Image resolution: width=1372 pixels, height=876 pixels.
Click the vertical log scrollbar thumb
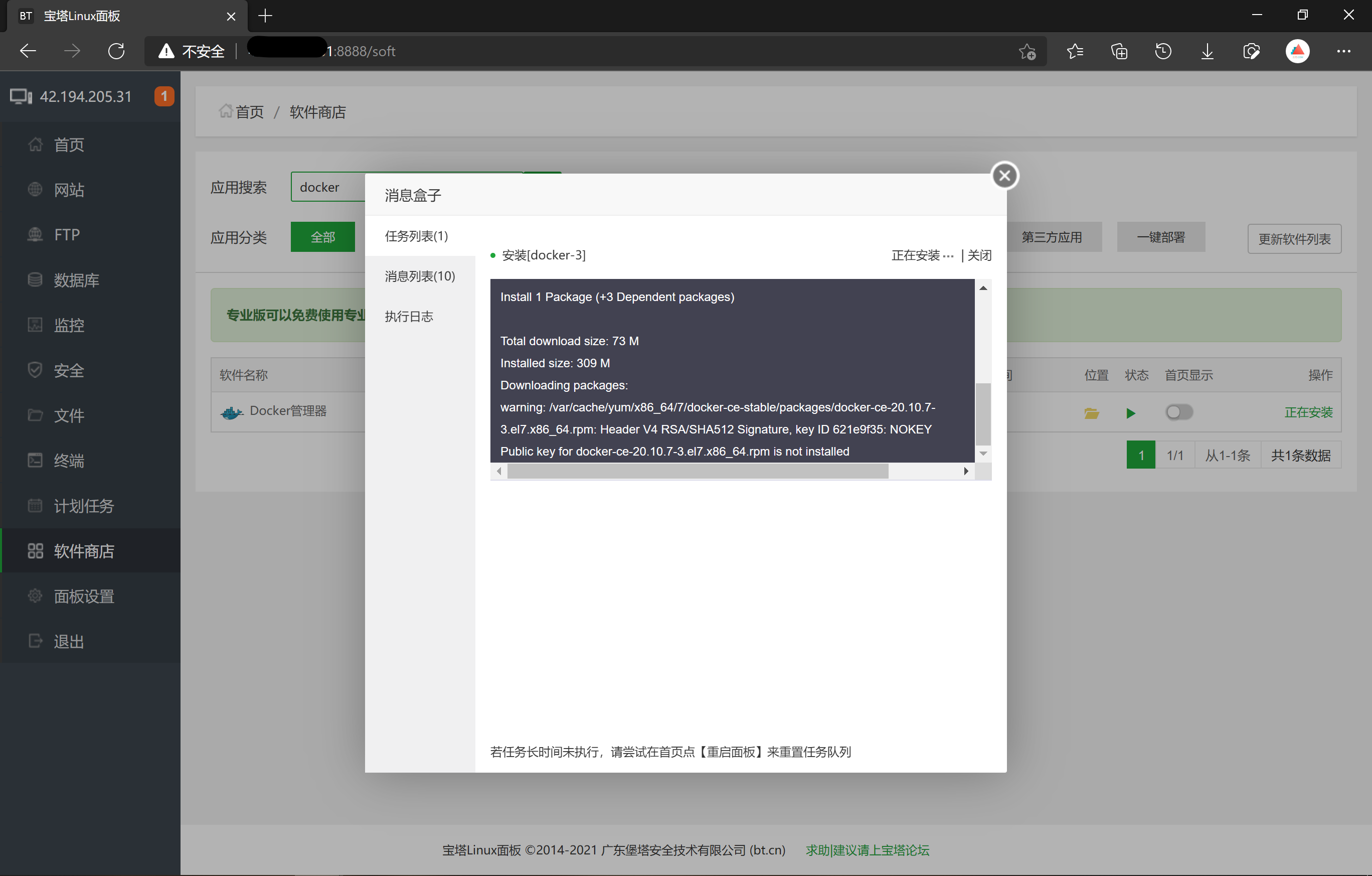pyautogui.click(x=983, y=414)
